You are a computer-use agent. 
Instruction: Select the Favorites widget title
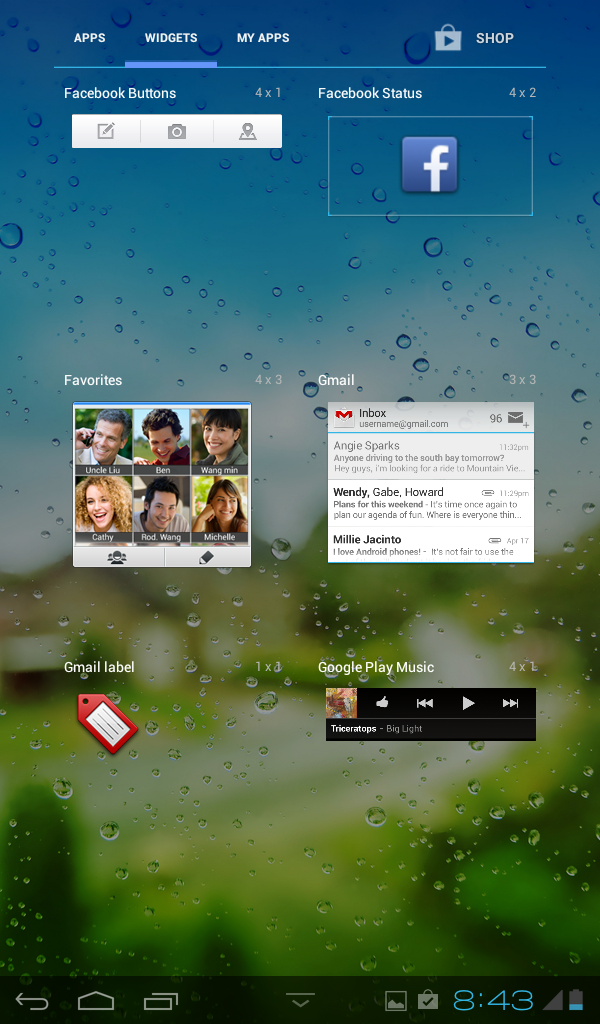coord(93,380)
